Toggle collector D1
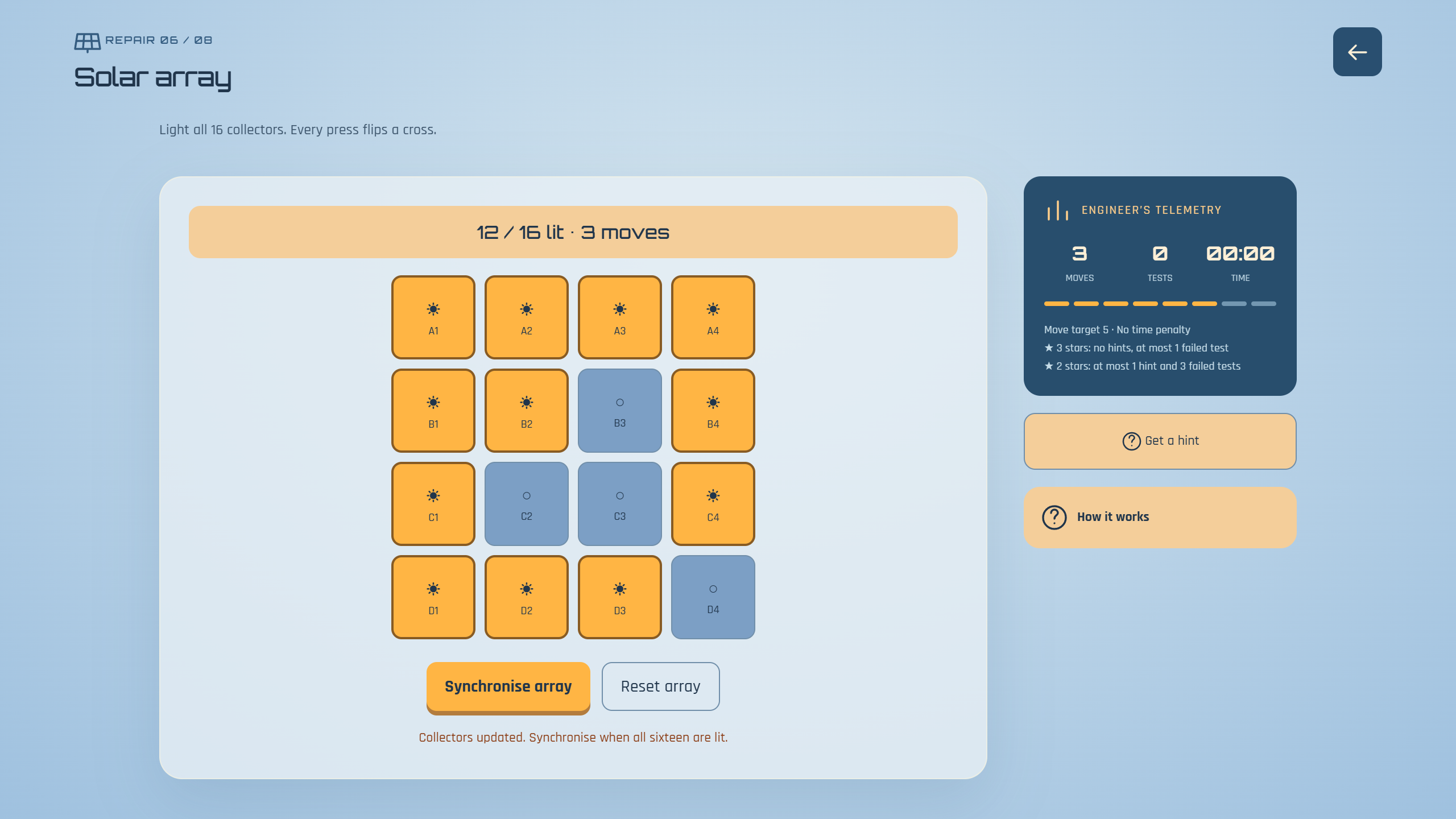 [x=433, y=597]
